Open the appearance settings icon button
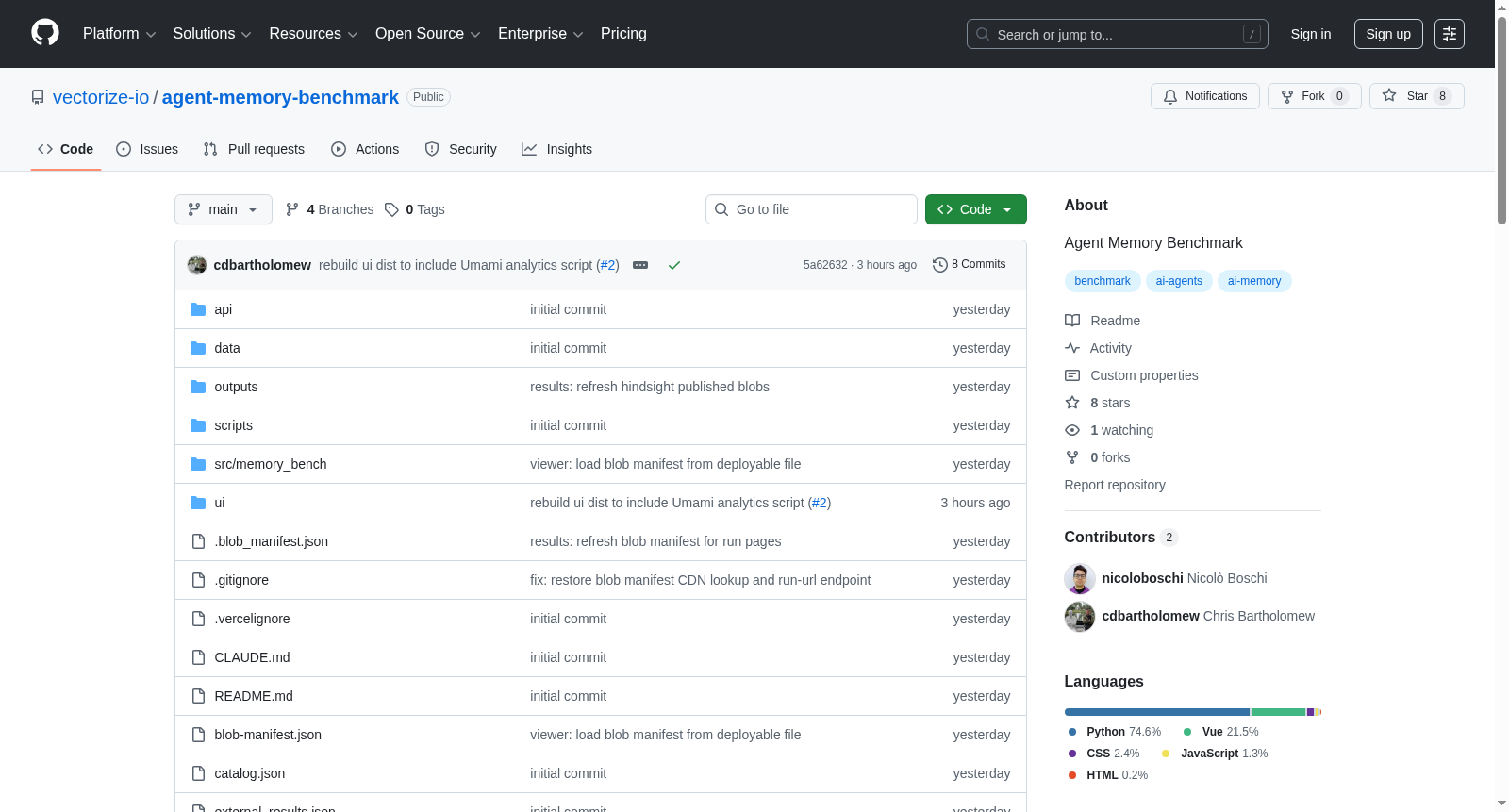Image resolution: width=1509 pixels, height=812 pixels. tap(1450, 34)
